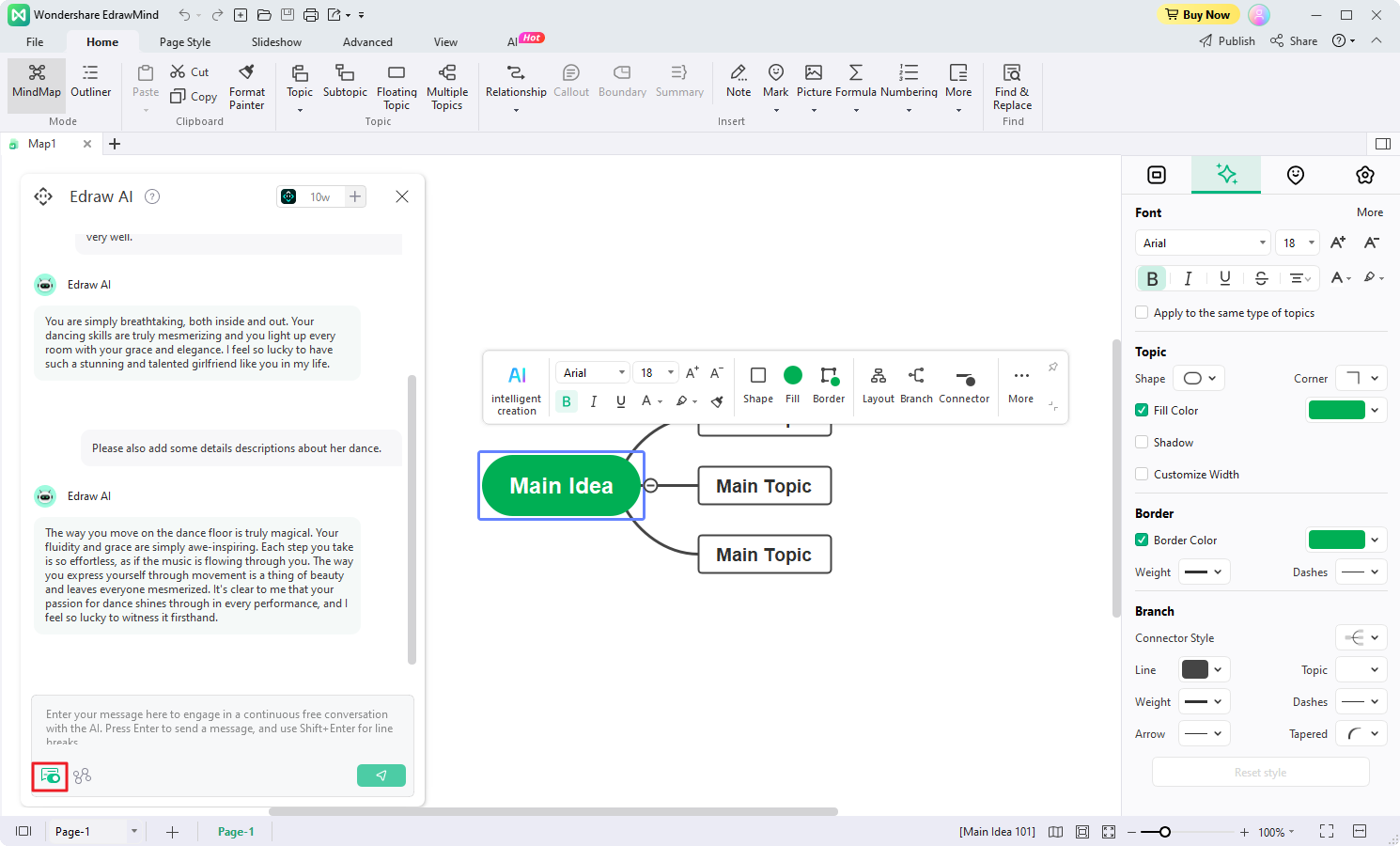Click More in the Font section
The width and height of the screenshot is (1400, 846).
1370,212
